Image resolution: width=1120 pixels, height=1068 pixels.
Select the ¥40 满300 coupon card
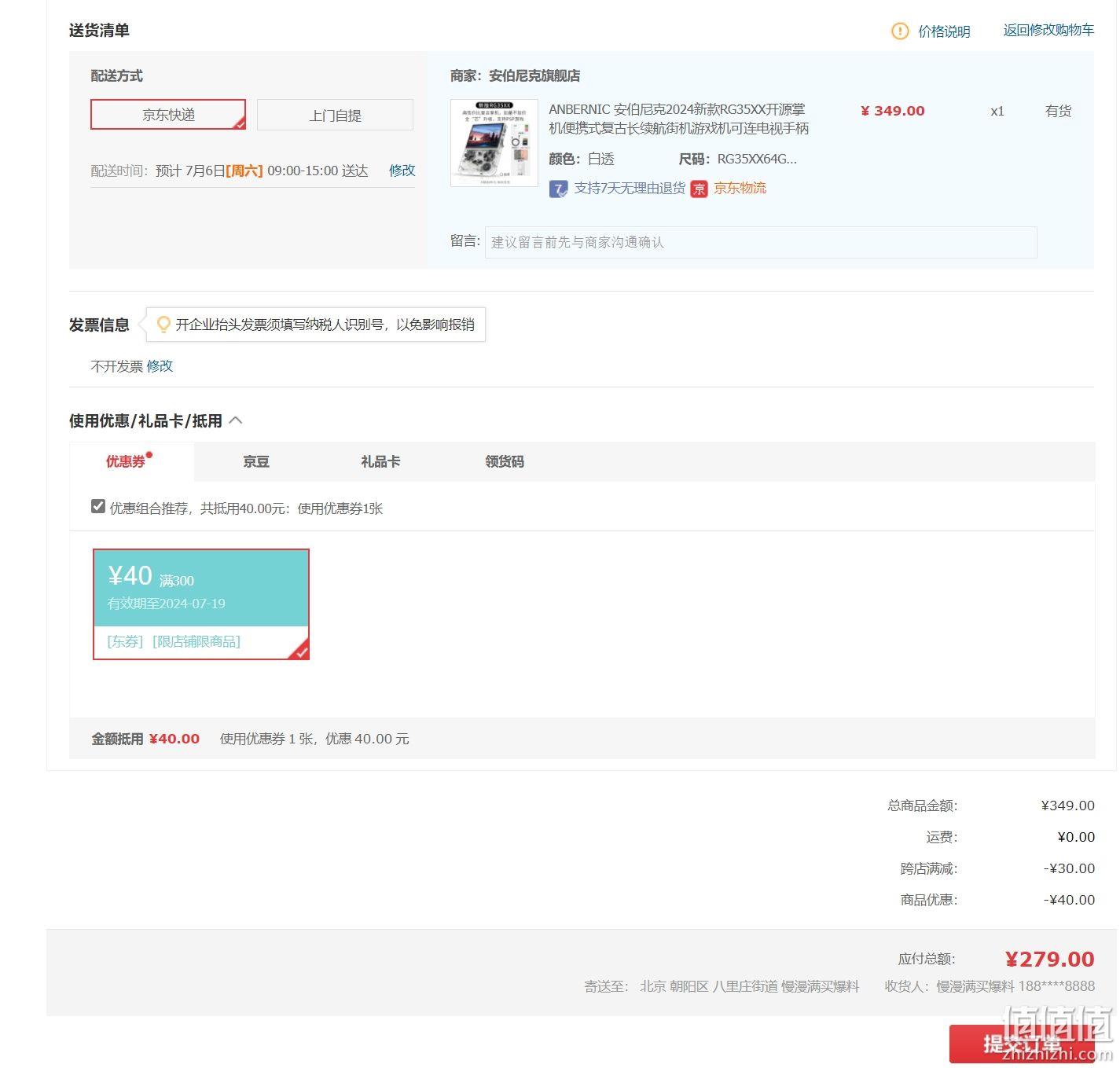[201, 604]
